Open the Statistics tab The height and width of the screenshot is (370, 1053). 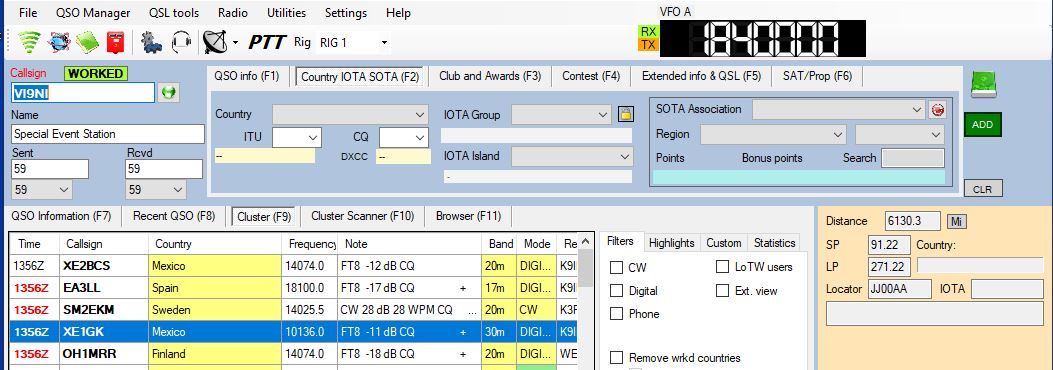[x=774, y=243]
